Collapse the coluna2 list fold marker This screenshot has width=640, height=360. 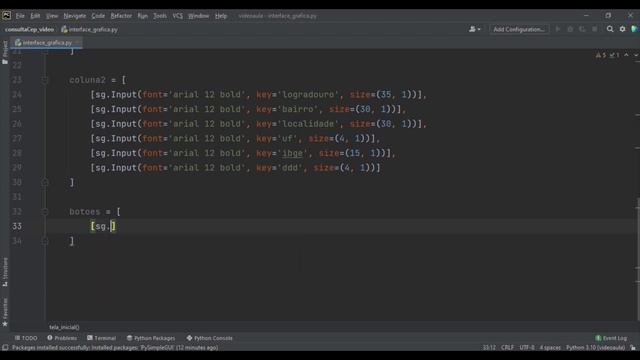click(45, 80)
